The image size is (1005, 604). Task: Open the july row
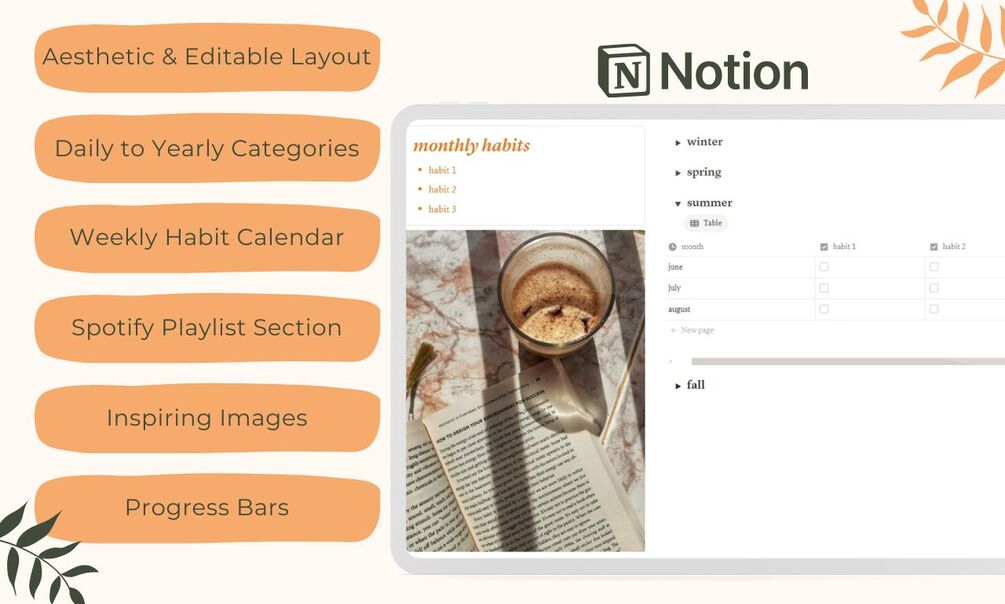point(740,288)
